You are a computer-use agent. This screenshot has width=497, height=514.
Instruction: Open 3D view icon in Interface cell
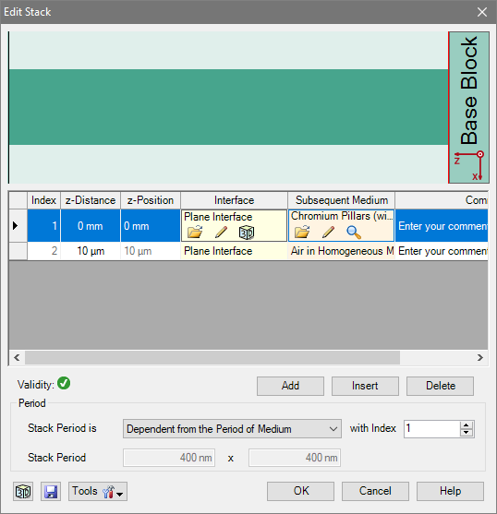246,232
